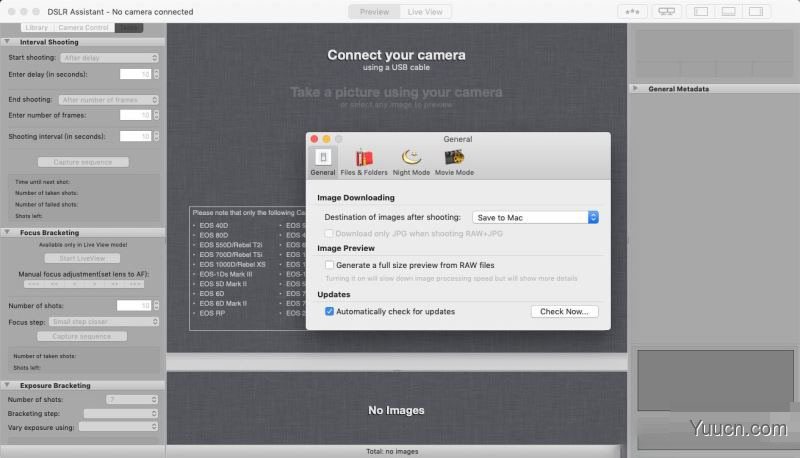Select the Camera Control tab
Screen dimensions: 800x458
[83, 28]
